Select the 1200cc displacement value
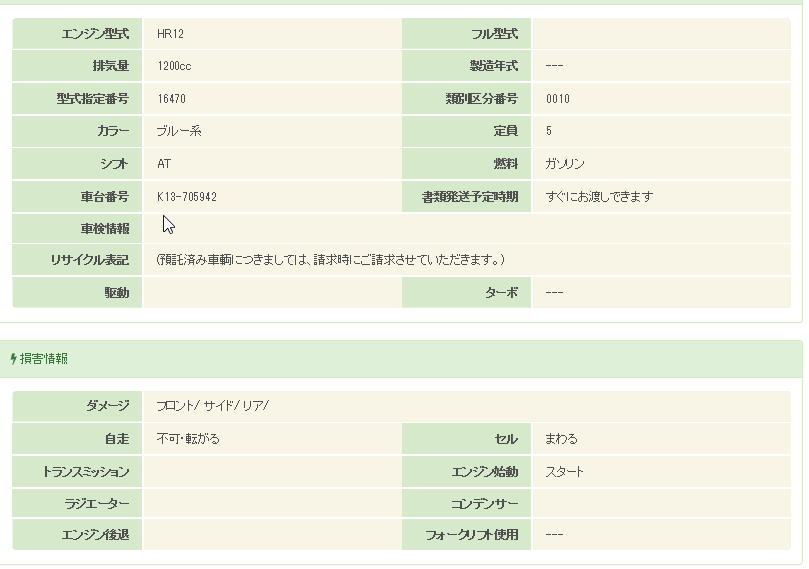The height and width of the screenshot is (569, 809). 174,66
